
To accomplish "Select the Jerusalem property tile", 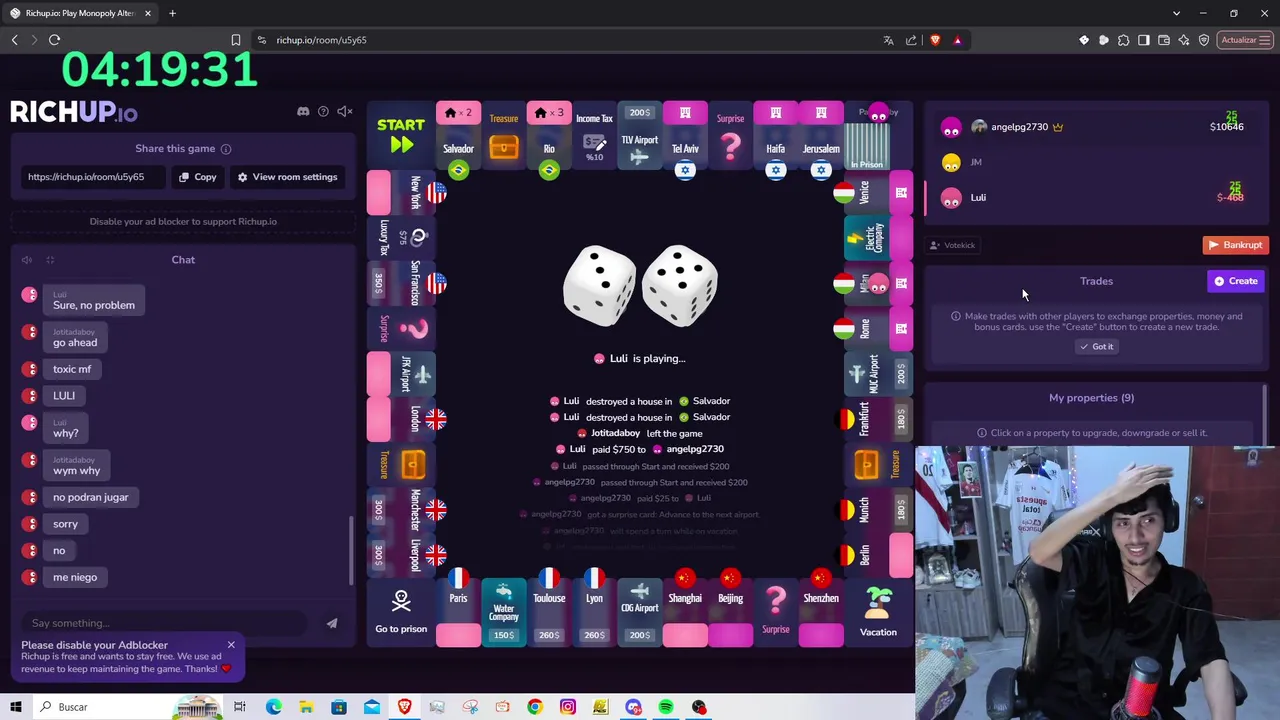I will [x=821, y=137].
